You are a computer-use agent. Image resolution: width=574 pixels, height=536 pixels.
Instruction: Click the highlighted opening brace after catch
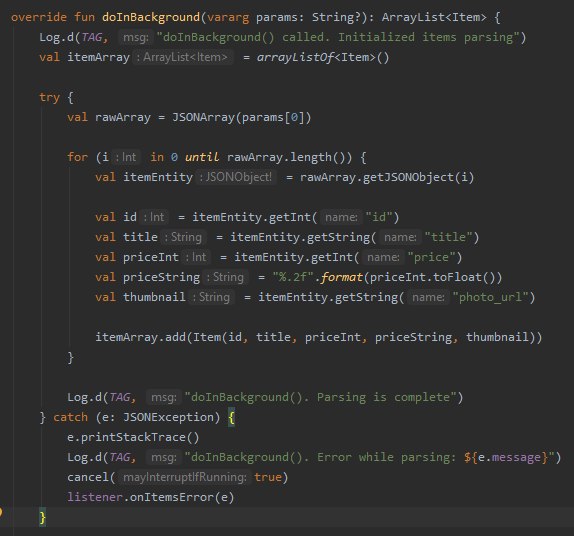(x=231, y=417)
